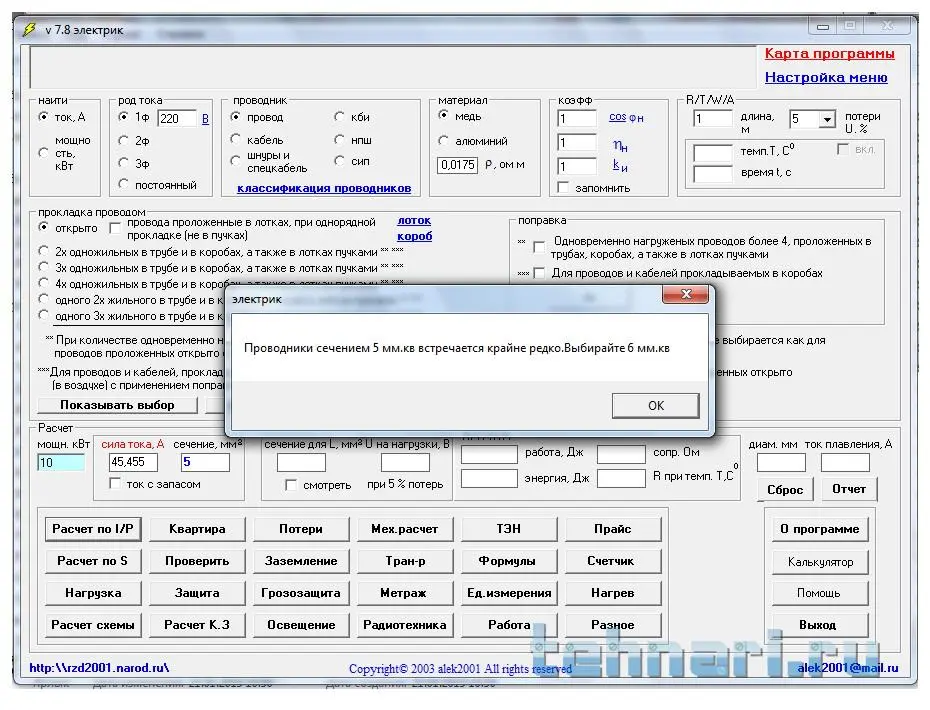Click Расчет по I/P button
The width and height of the screenshot is (930, 710).
93,529
